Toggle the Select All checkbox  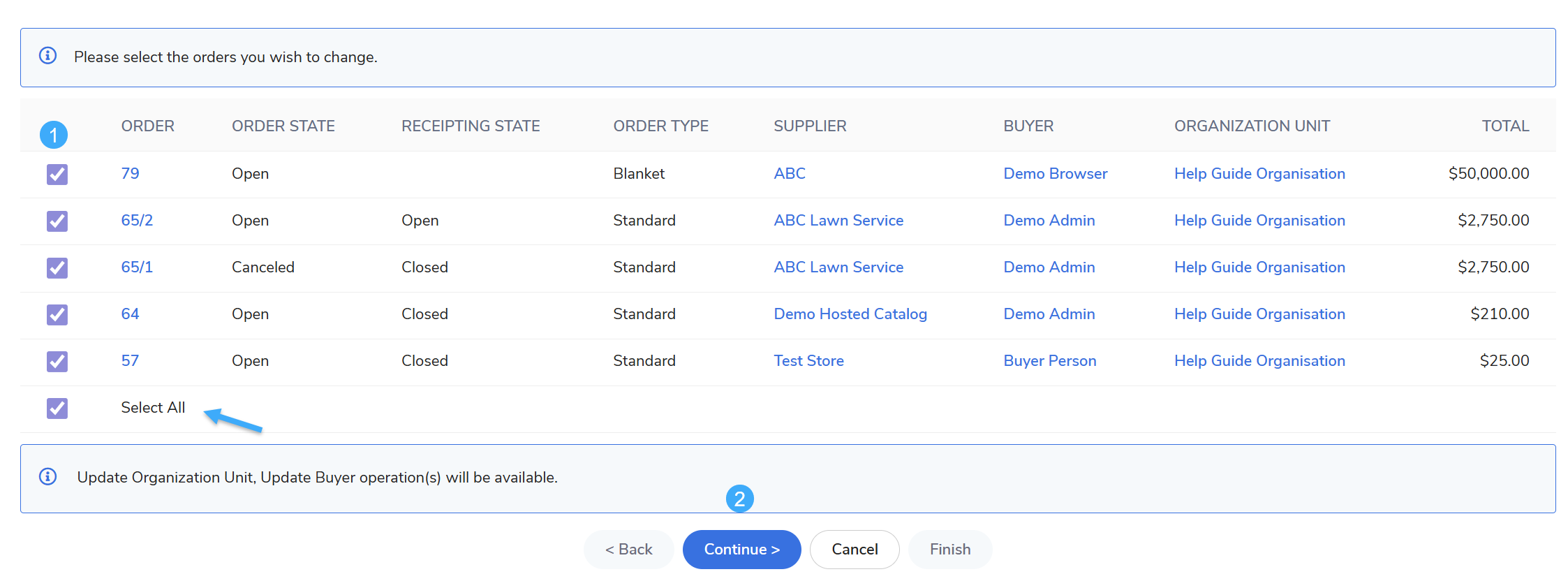(57, 408)
